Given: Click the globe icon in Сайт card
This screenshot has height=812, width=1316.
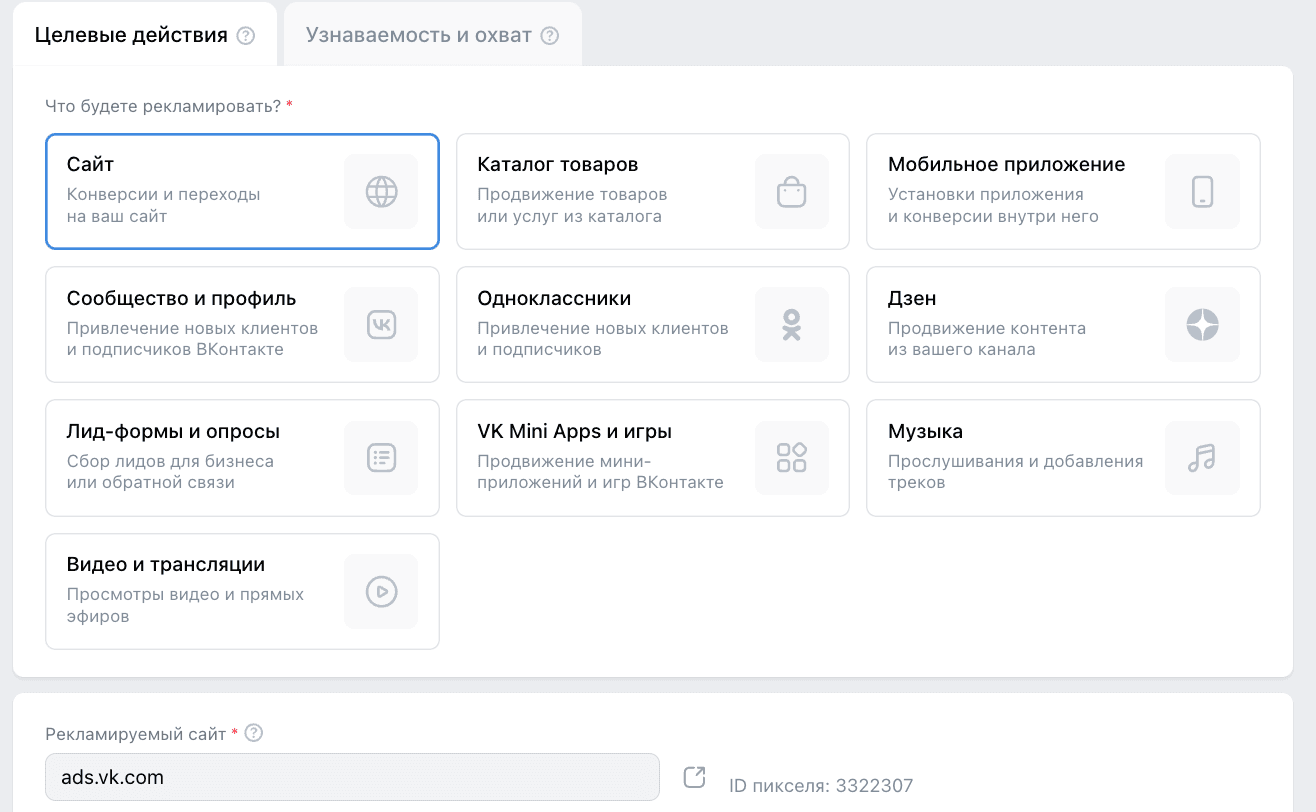Looking at the screenshot, I should click(x=381, y=191).
